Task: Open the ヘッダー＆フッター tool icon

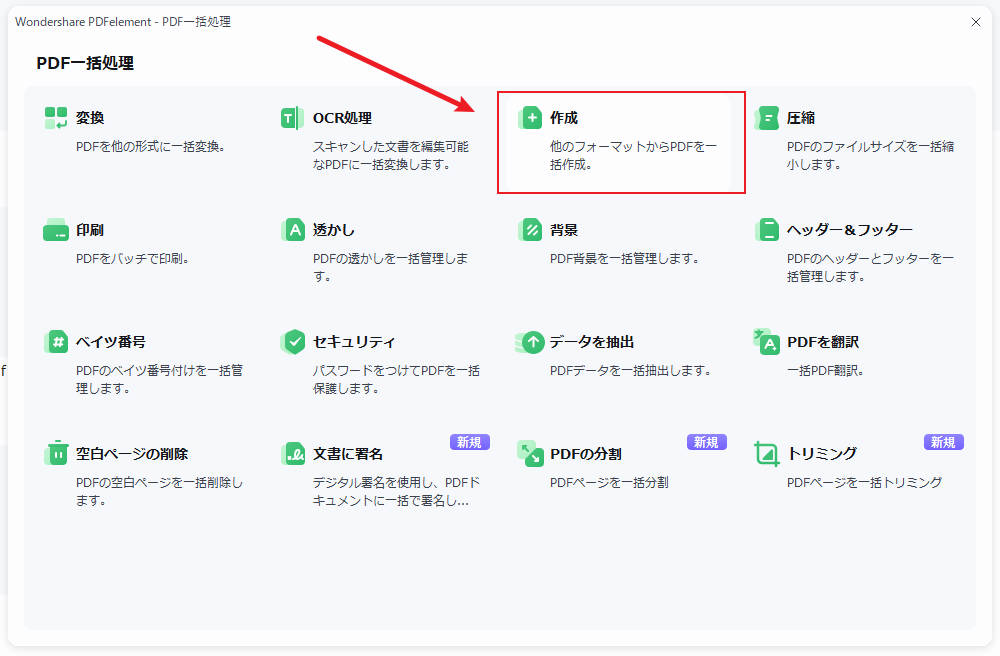Action: pyautogui.click(x=767, y=229)
